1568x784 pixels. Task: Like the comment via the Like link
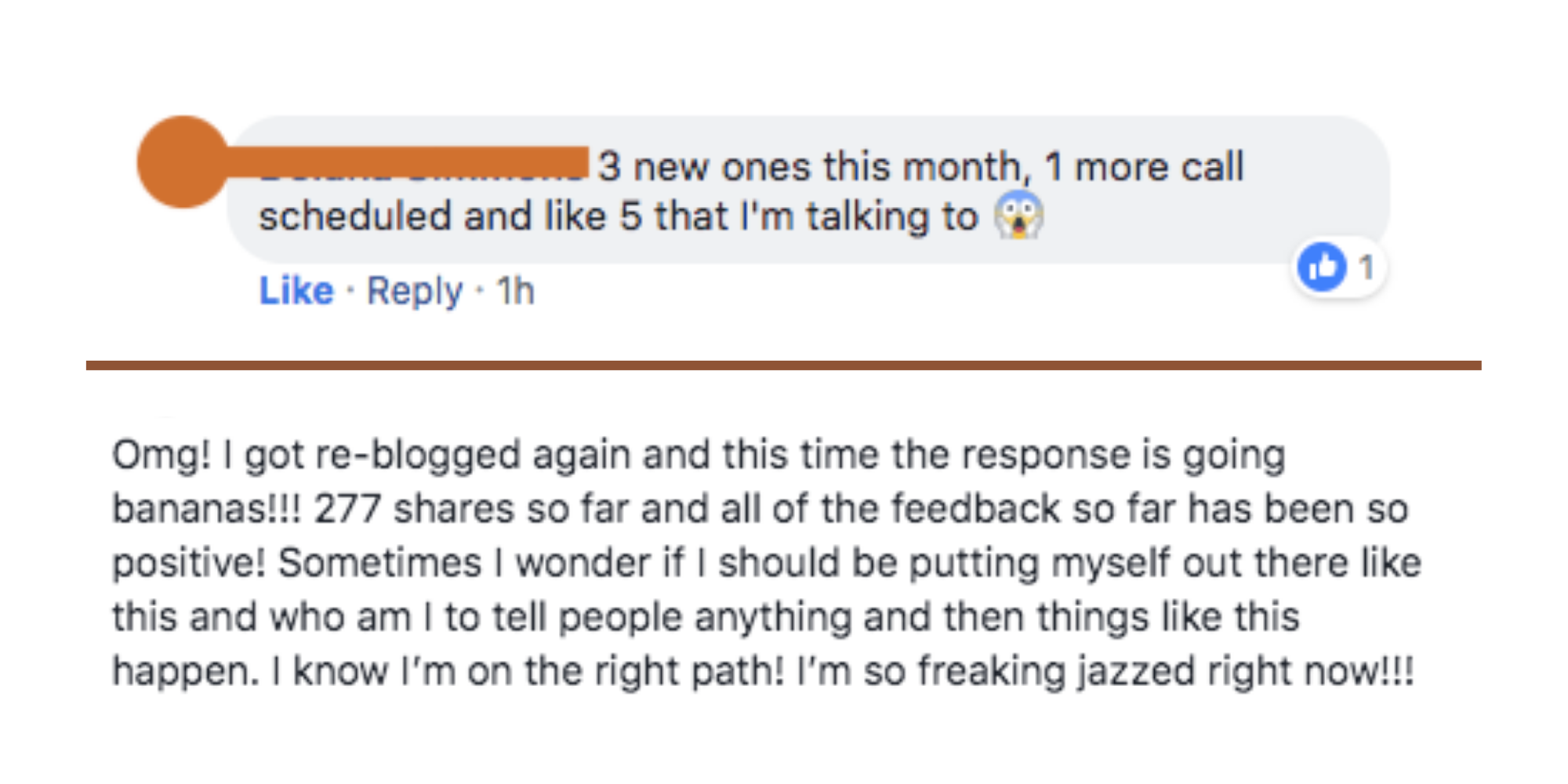click(x=296, y=291)
